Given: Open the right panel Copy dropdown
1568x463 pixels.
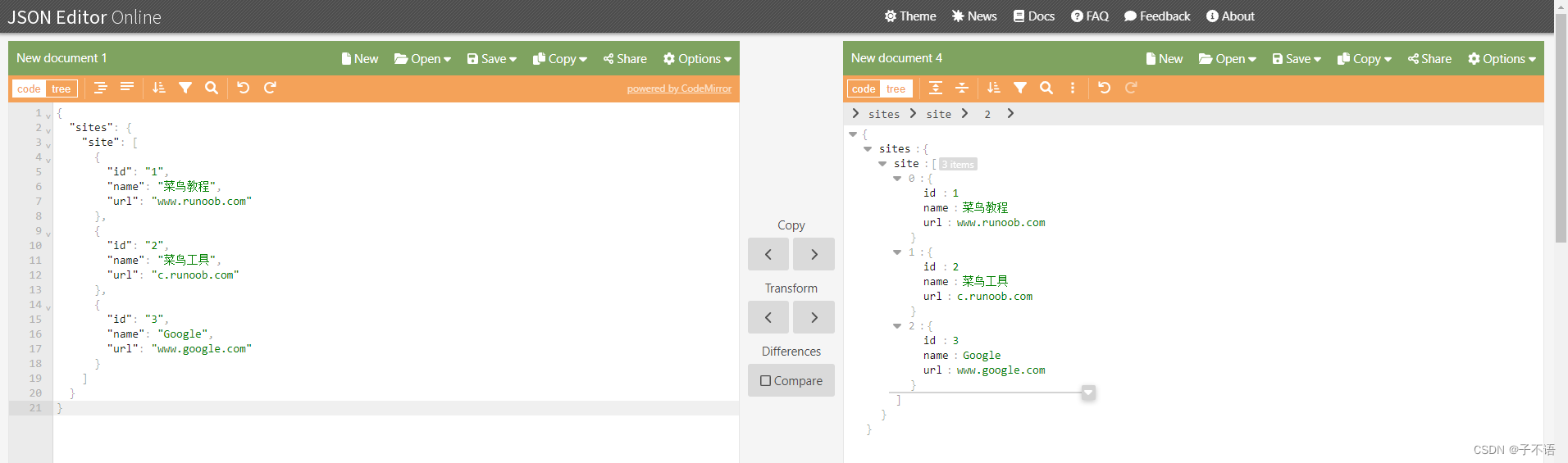Looking at the screenshot, I should [x=1365, y=59].
